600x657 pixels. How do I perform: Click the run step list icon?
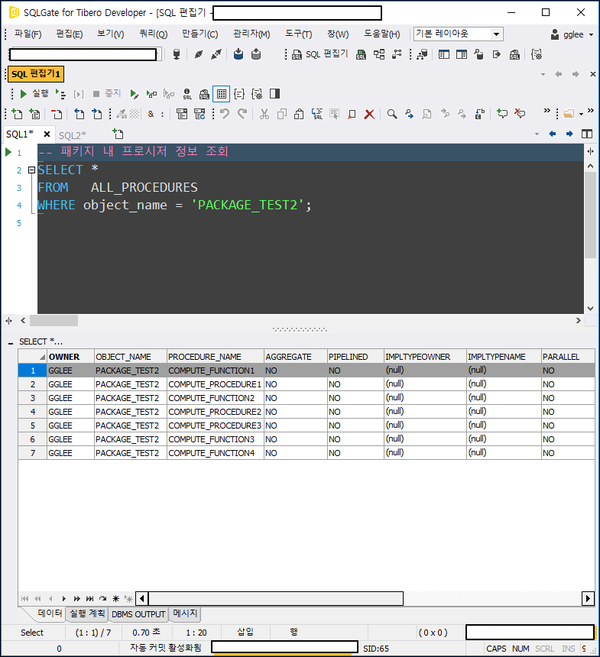(x=61, y=94)
